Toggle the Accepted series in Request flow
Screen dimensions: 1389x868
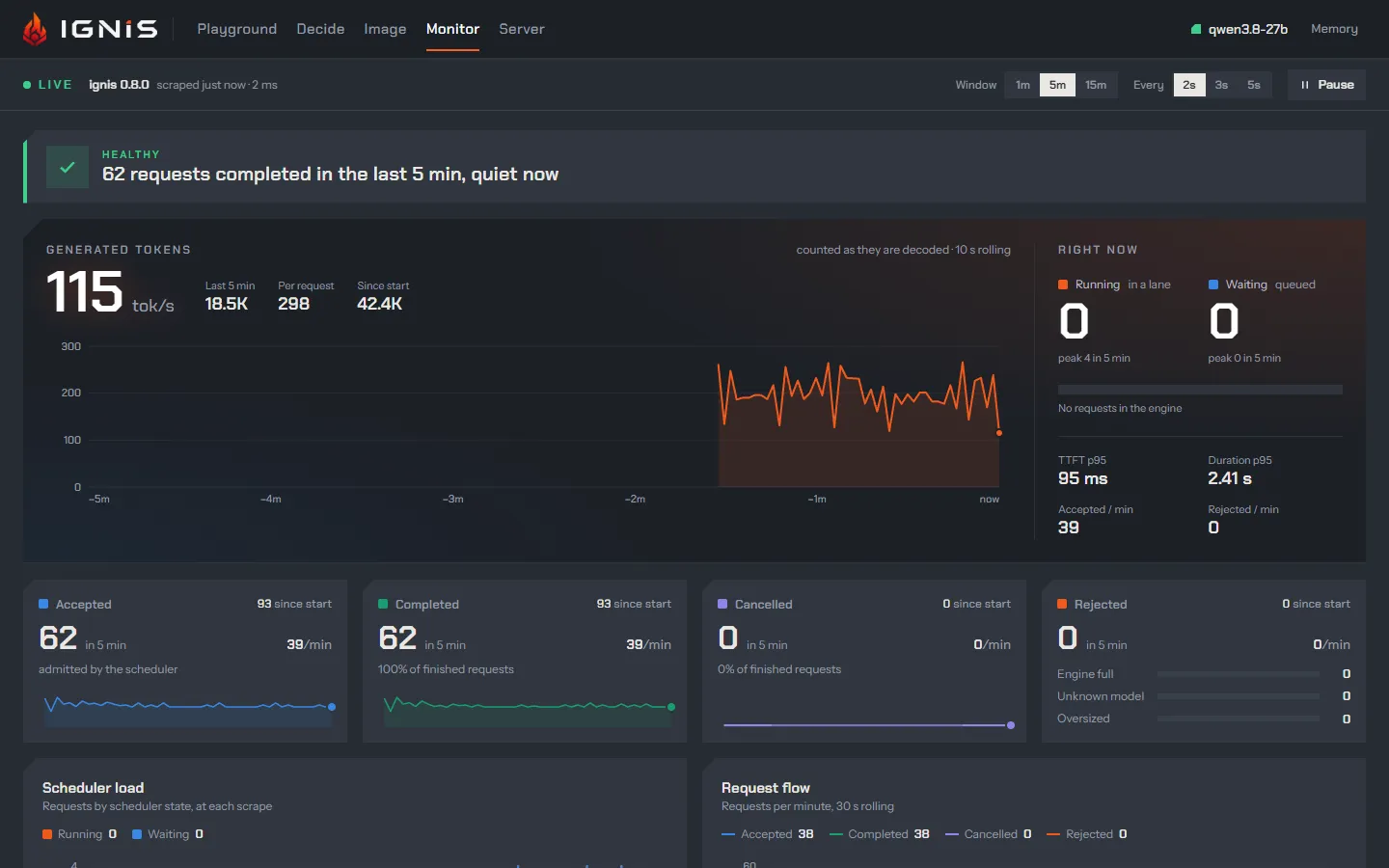(768, 834)
